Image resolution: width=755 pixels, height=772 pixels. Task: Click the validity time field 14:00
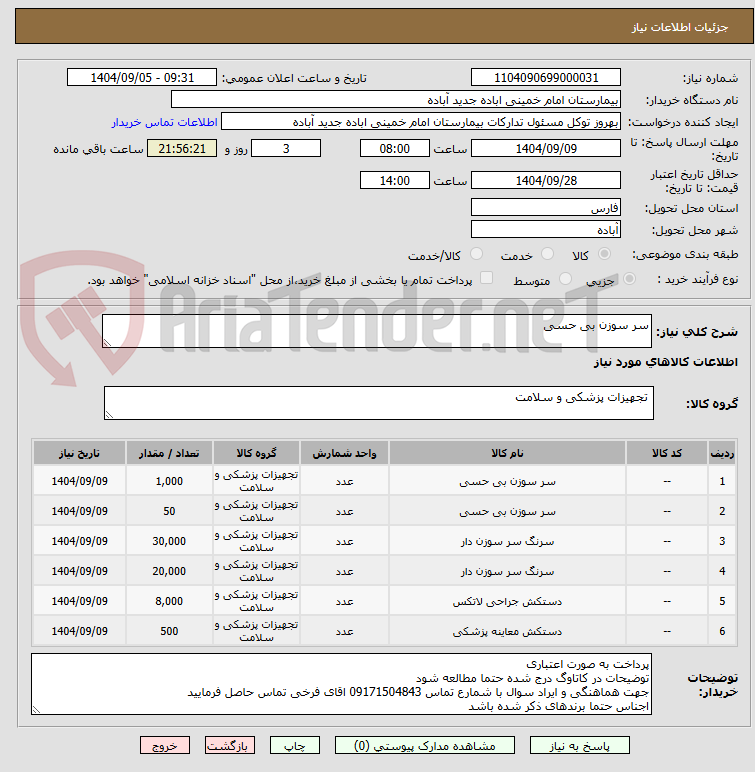pos(394,180)
